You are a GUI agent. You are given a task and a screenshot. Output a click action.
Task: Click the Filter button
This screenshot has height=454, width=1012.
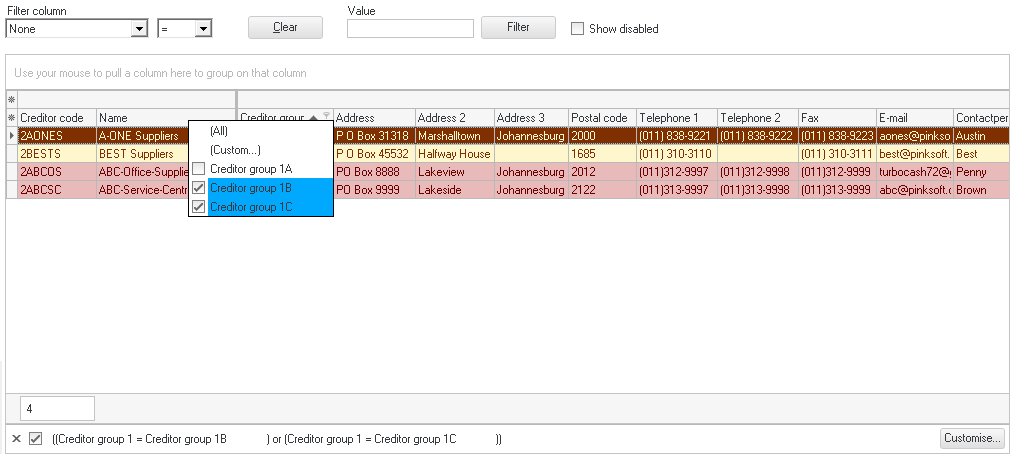518,27
